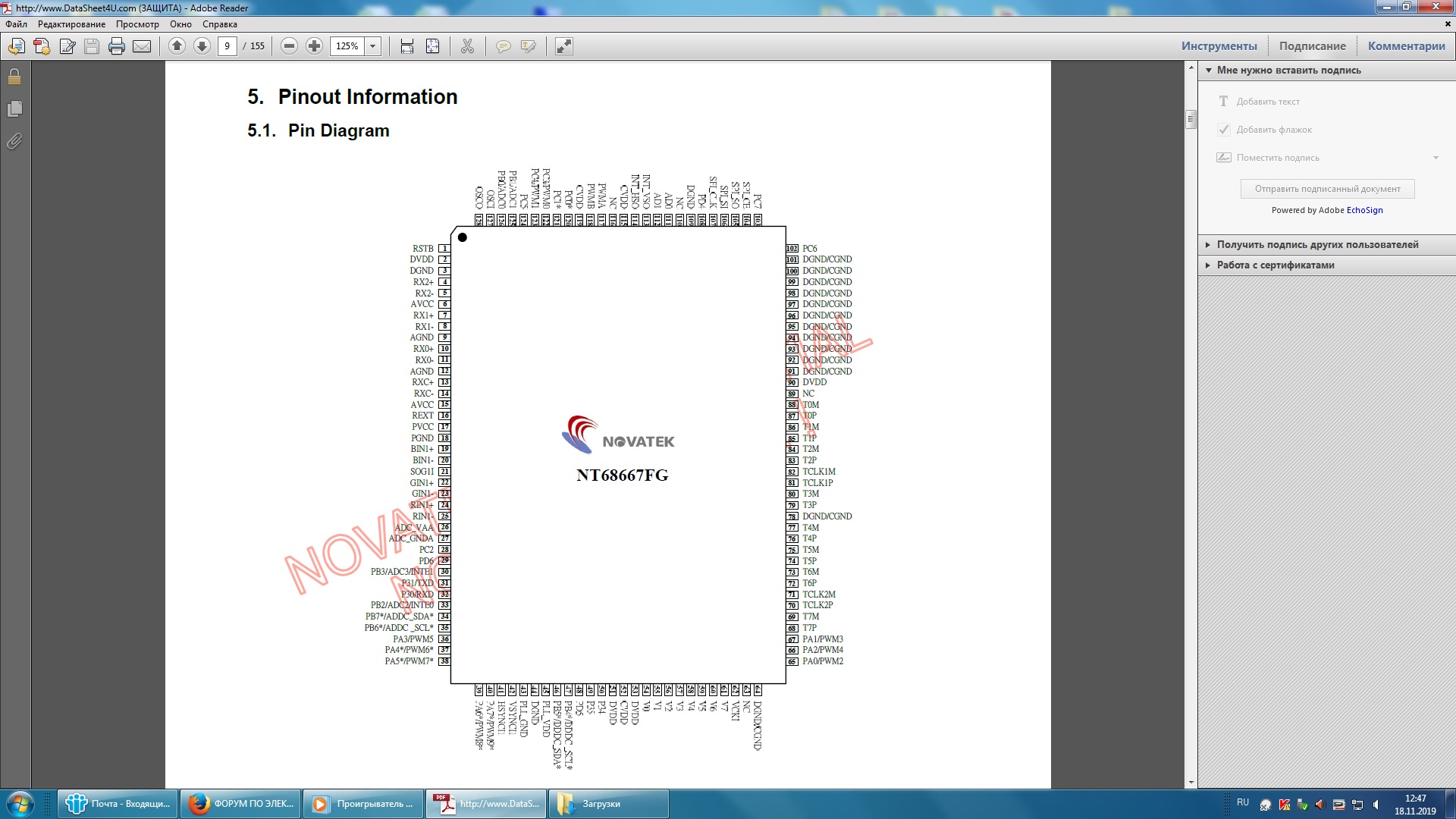Click the fit one full page icon
Image resolution: width=1456 pixels, height=819 pixels.
(432, 46)
